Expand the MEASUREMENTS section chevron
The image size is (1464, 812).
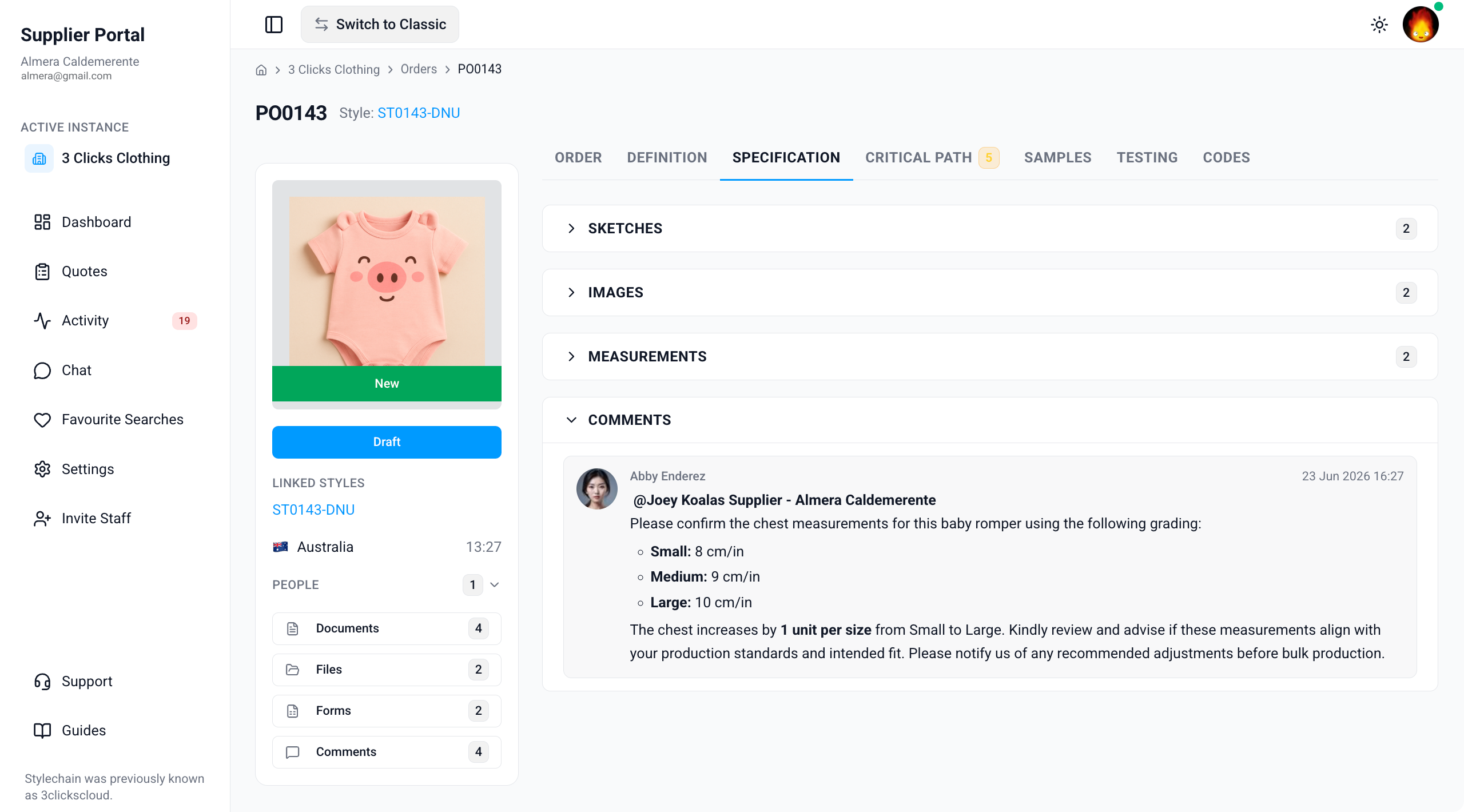pos(571,357)
